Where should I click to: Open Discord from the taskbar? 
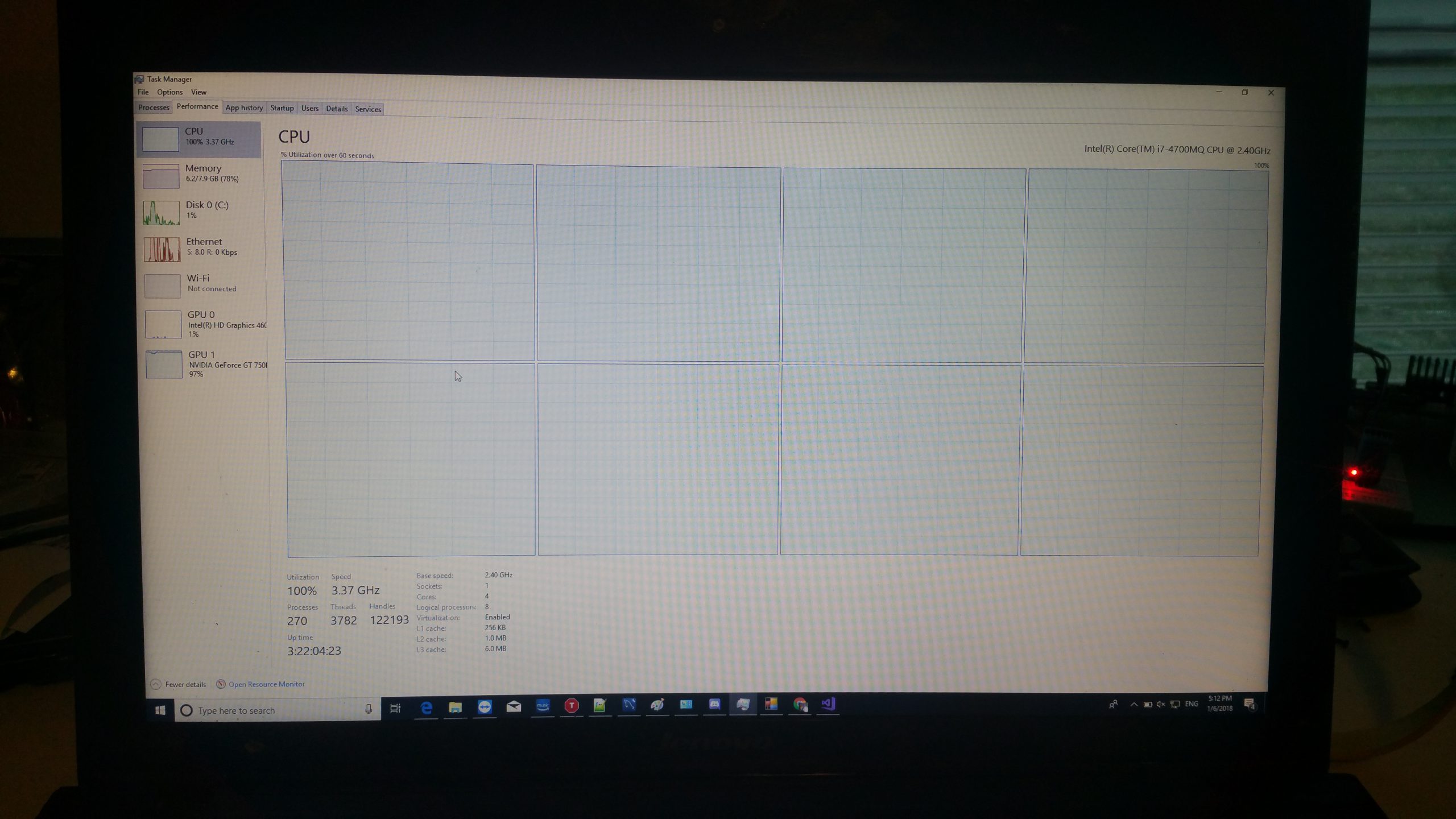[714, 705]
